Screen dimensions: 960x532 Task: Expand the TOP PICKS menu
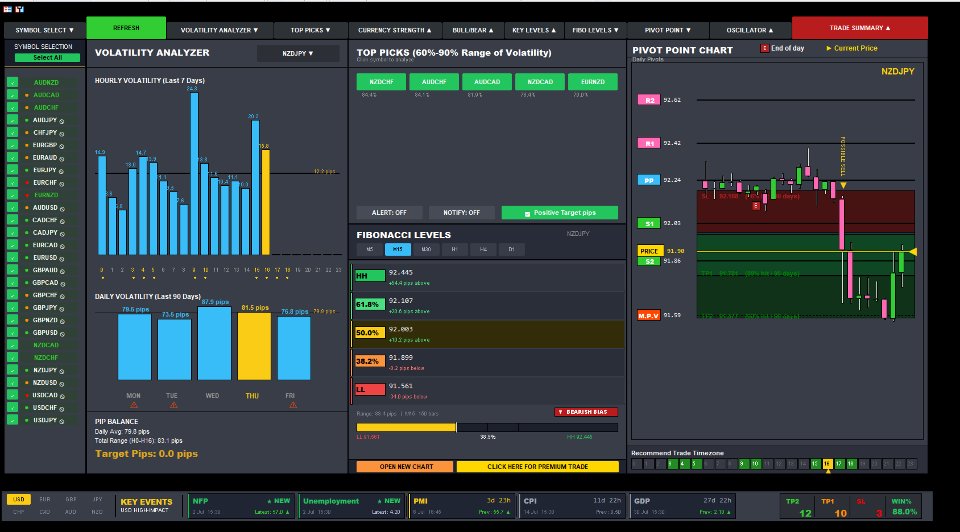pyautogui.click(x=310, y=30)
